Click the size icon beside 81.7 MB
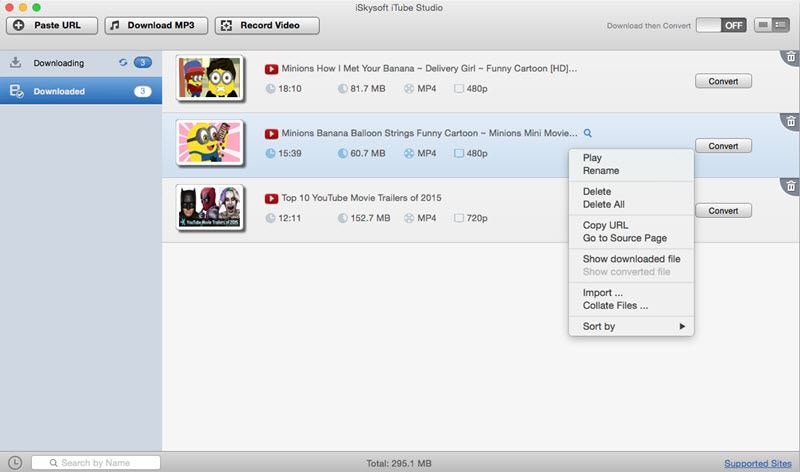The height and width of the screenshot is (472, 800). pyautogui.click(x=342, y=89)
